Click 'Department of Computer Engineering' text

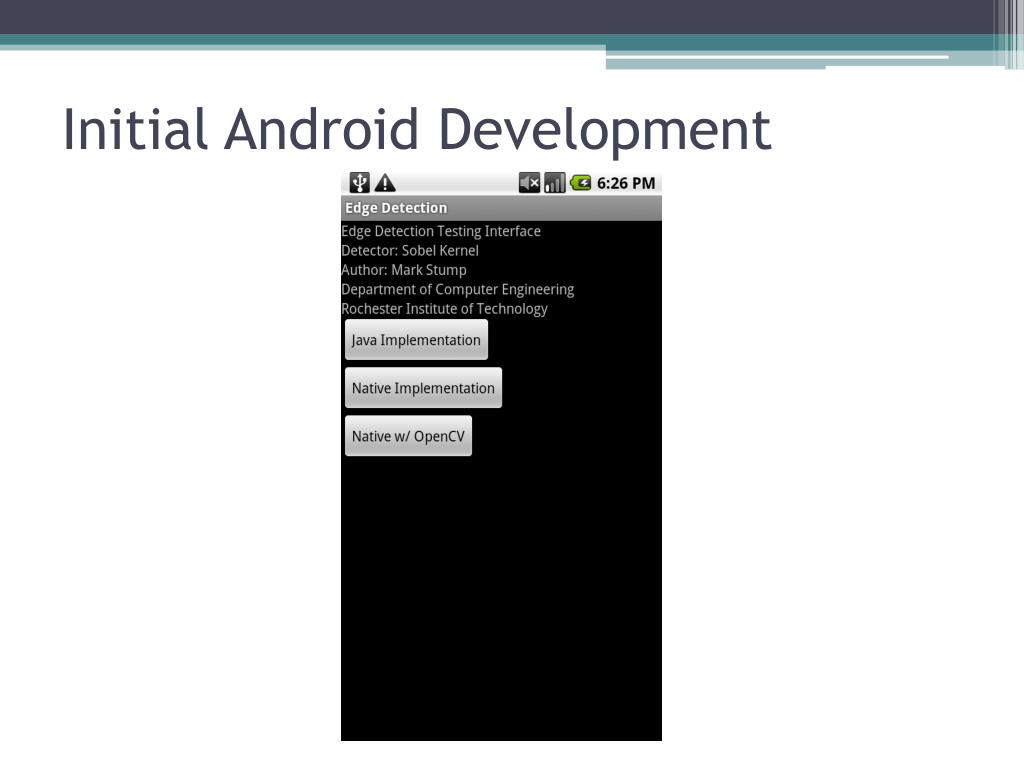click(458, 289)
